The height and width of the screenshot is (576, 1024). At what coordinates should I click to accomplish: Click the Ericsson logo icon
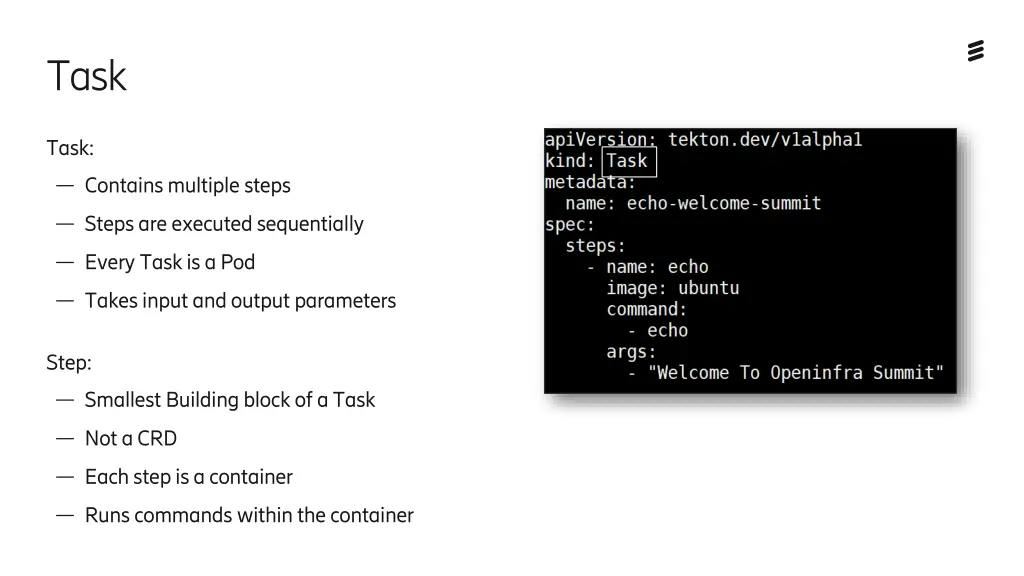[976, 50]
